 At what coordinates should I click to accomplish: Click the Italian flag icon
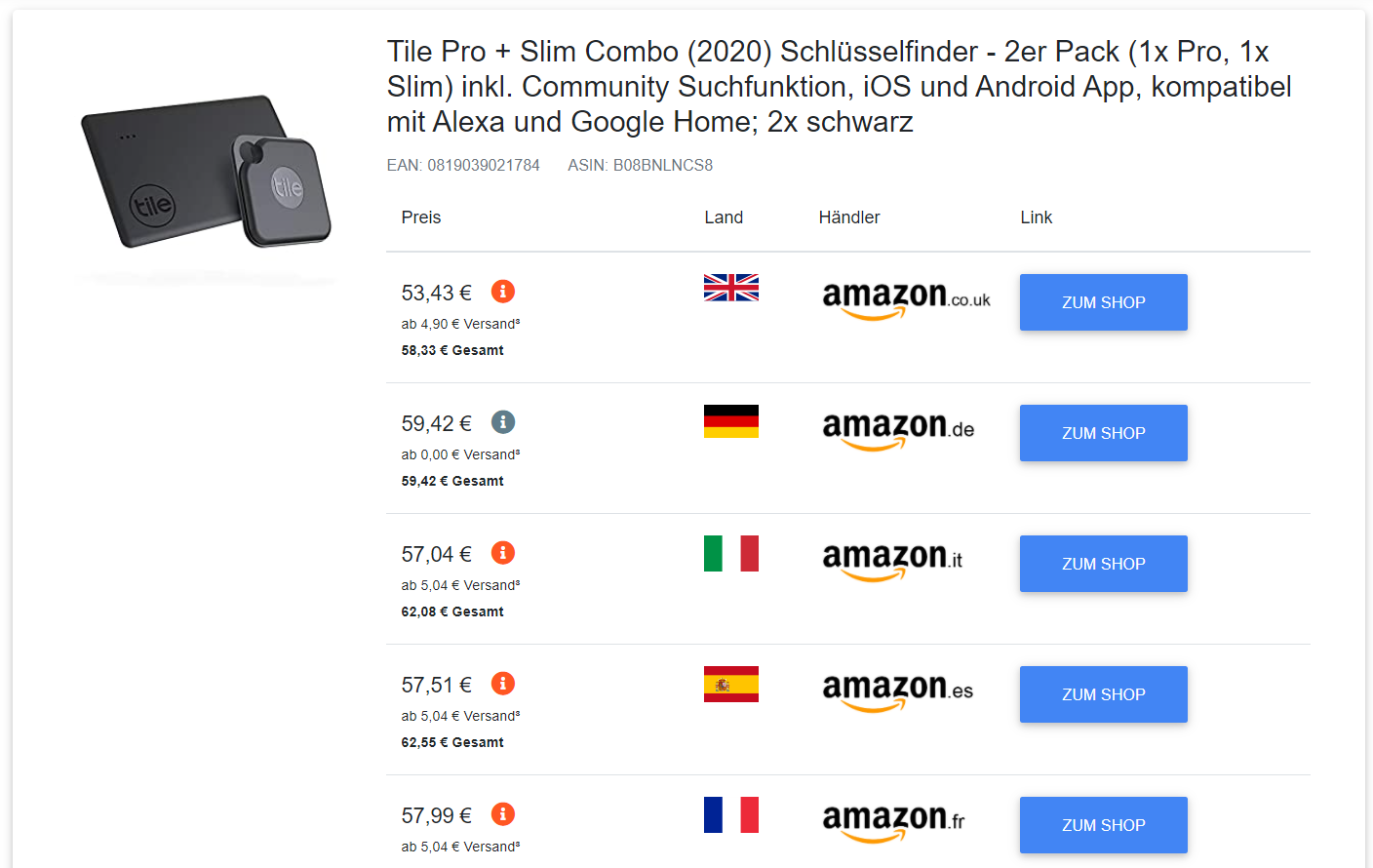pos(731,553)
